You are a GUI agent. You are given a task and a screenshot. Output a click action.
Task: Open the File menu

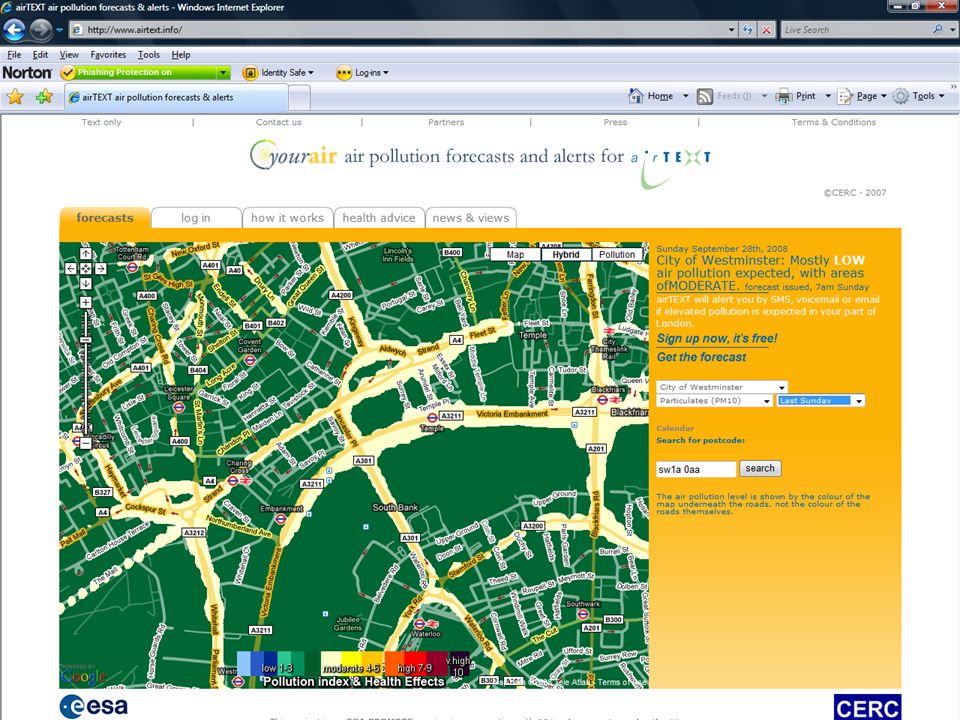click(14, 54)
